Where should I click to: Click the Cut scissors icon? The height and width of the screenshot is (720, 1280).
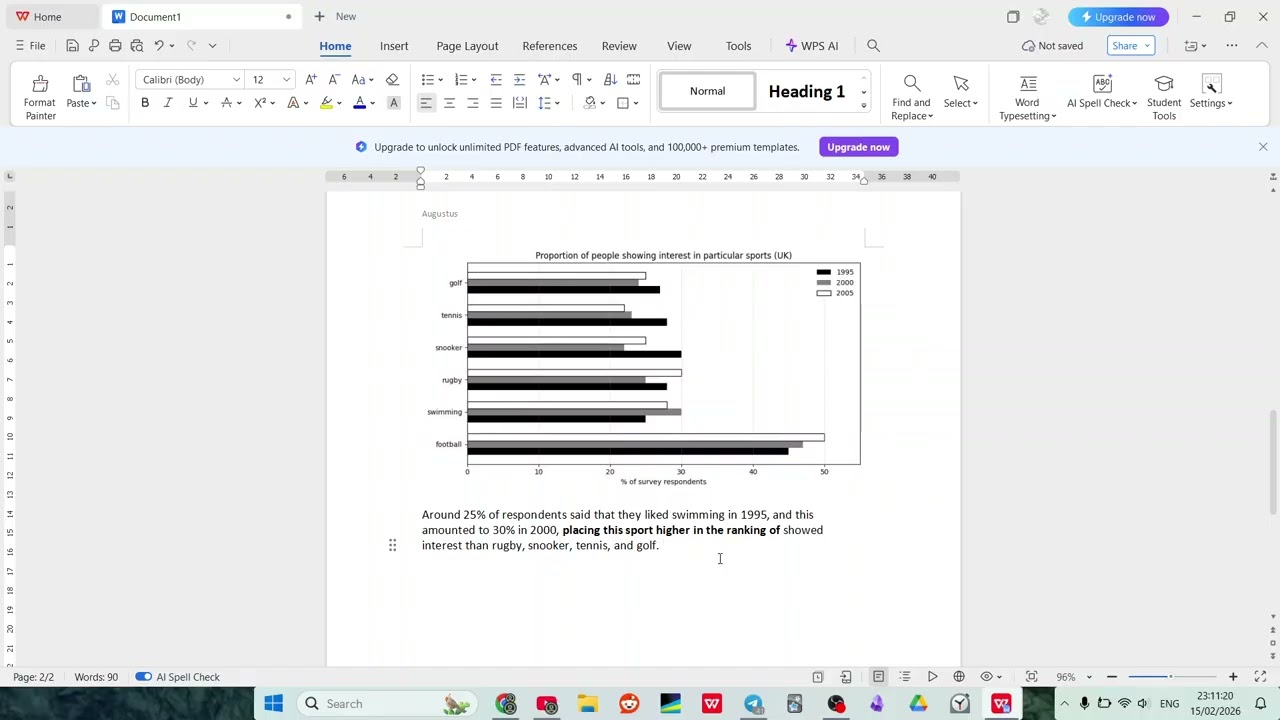[x=113, y=80]
